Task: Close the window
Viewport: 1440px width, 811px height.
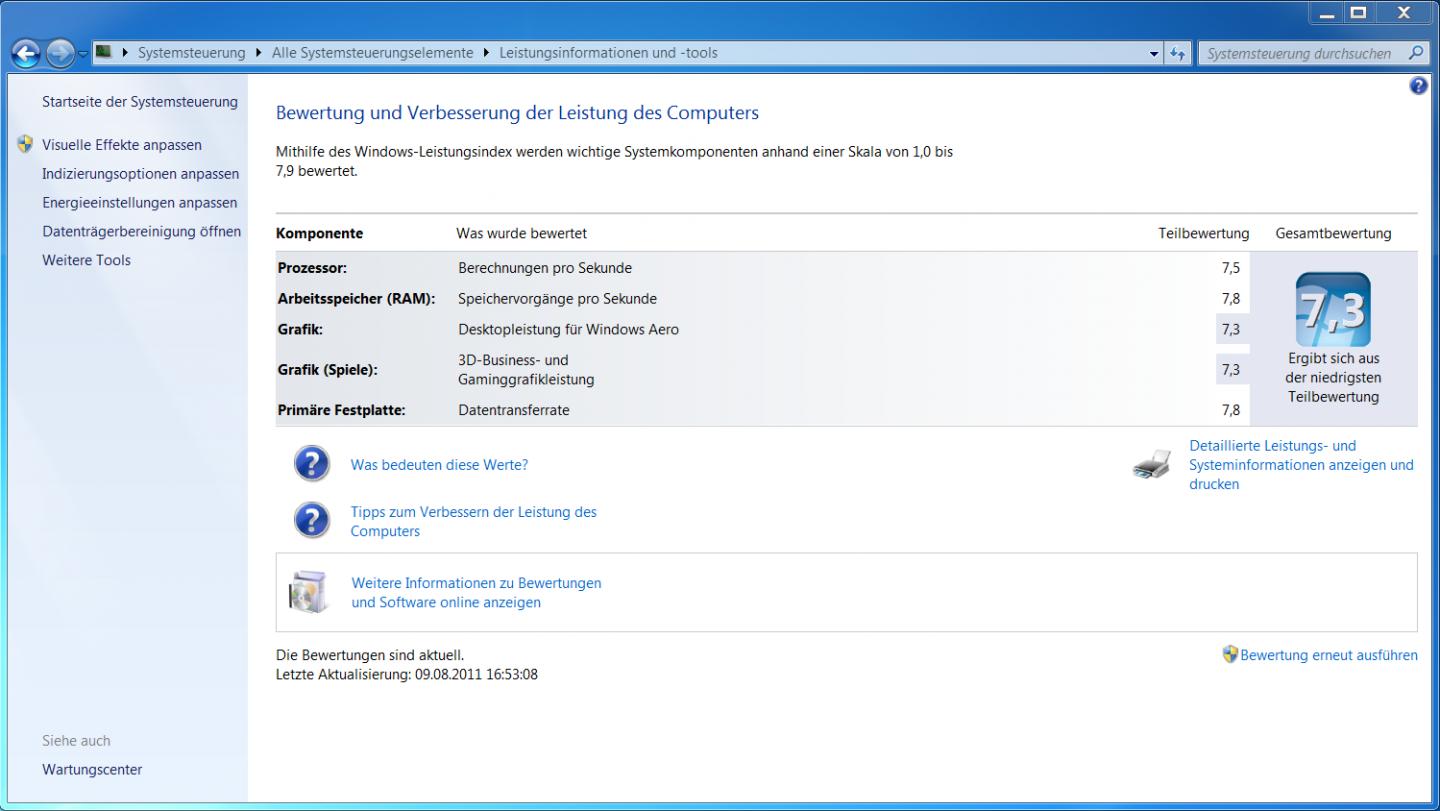Action: tap(1403, 13)
